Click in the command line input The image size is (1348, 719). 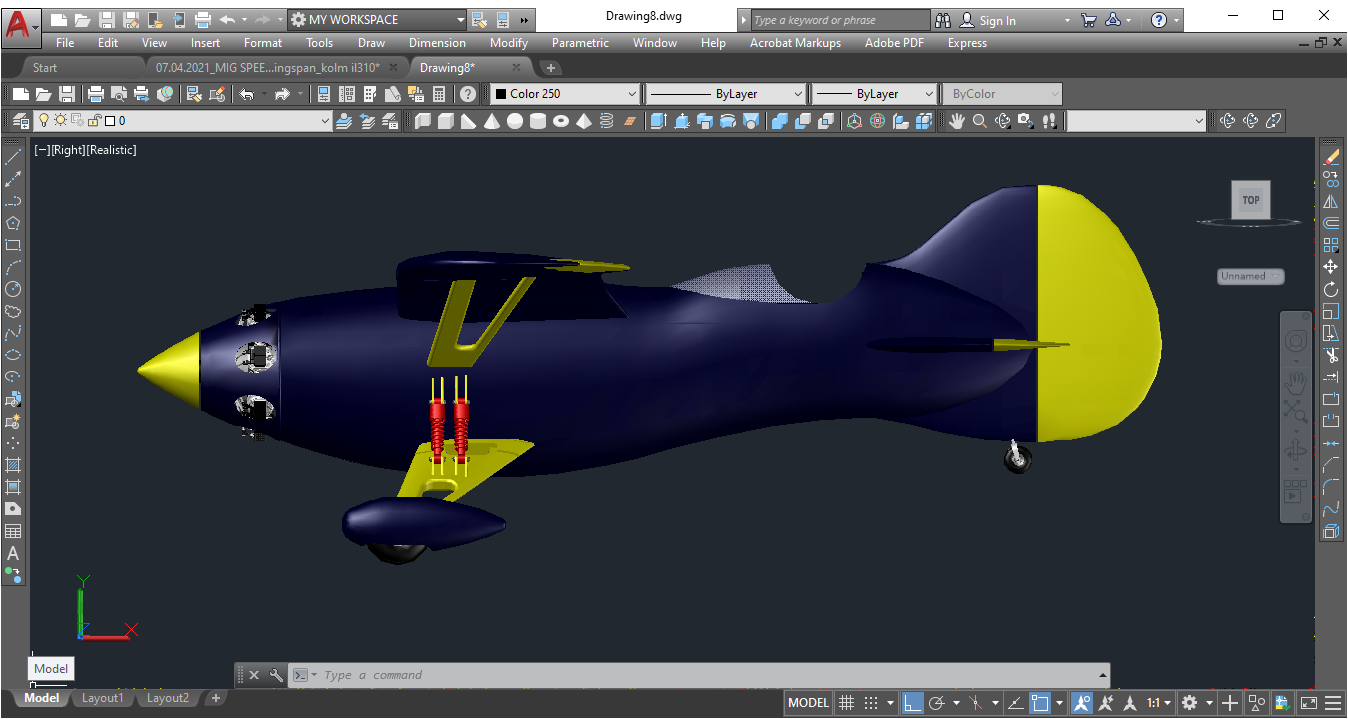click(700, 675)
